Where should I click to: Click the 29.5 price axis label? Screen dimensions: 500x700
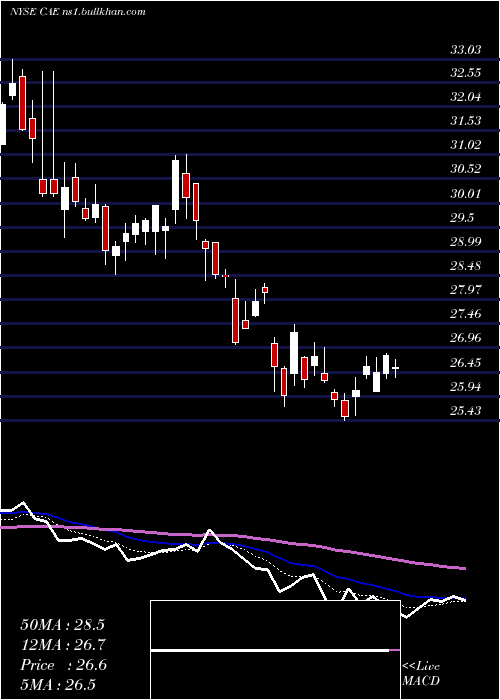tap(462, 218)
